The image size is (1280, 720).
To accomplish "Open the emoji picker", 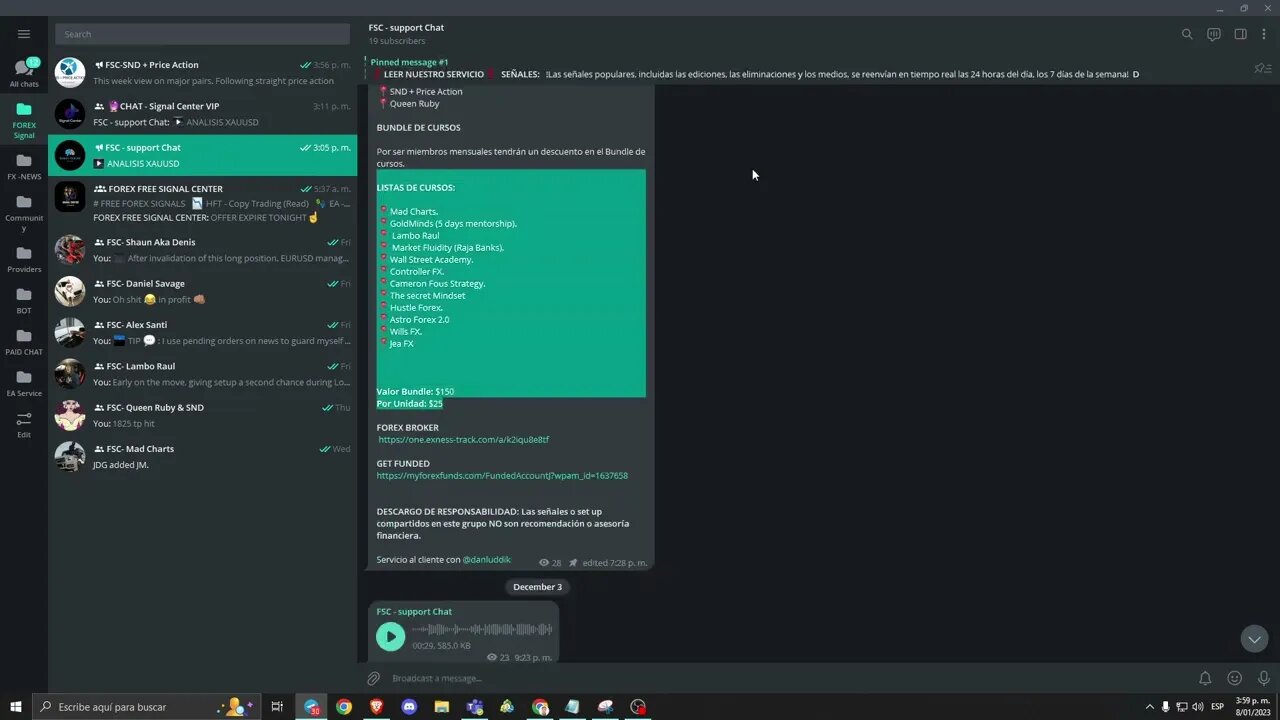I will [x=1234, y=678].
